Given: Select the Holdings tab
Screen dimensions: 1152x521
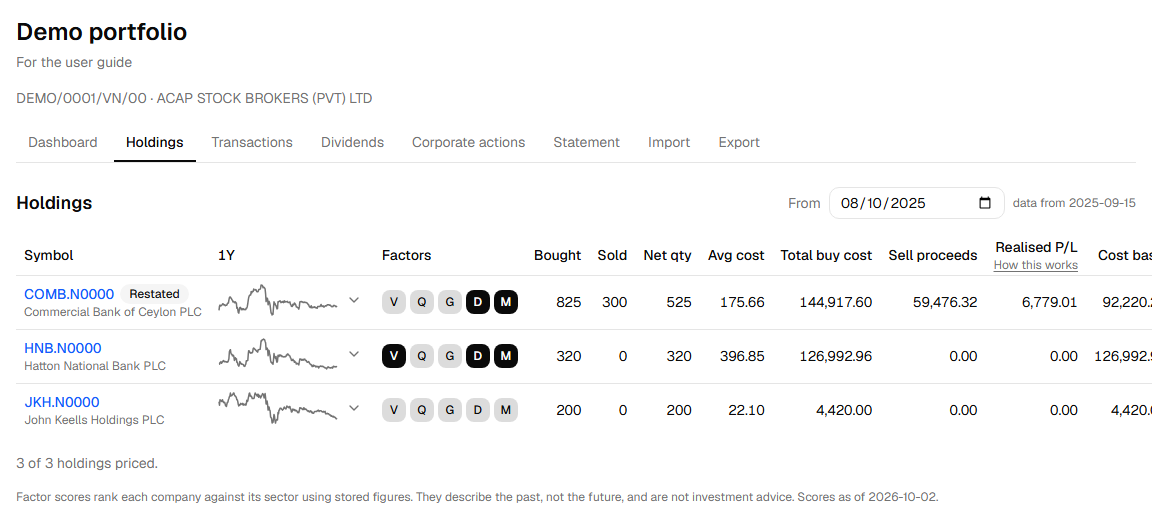Looking at the screenshot, I should click(154, 143).
